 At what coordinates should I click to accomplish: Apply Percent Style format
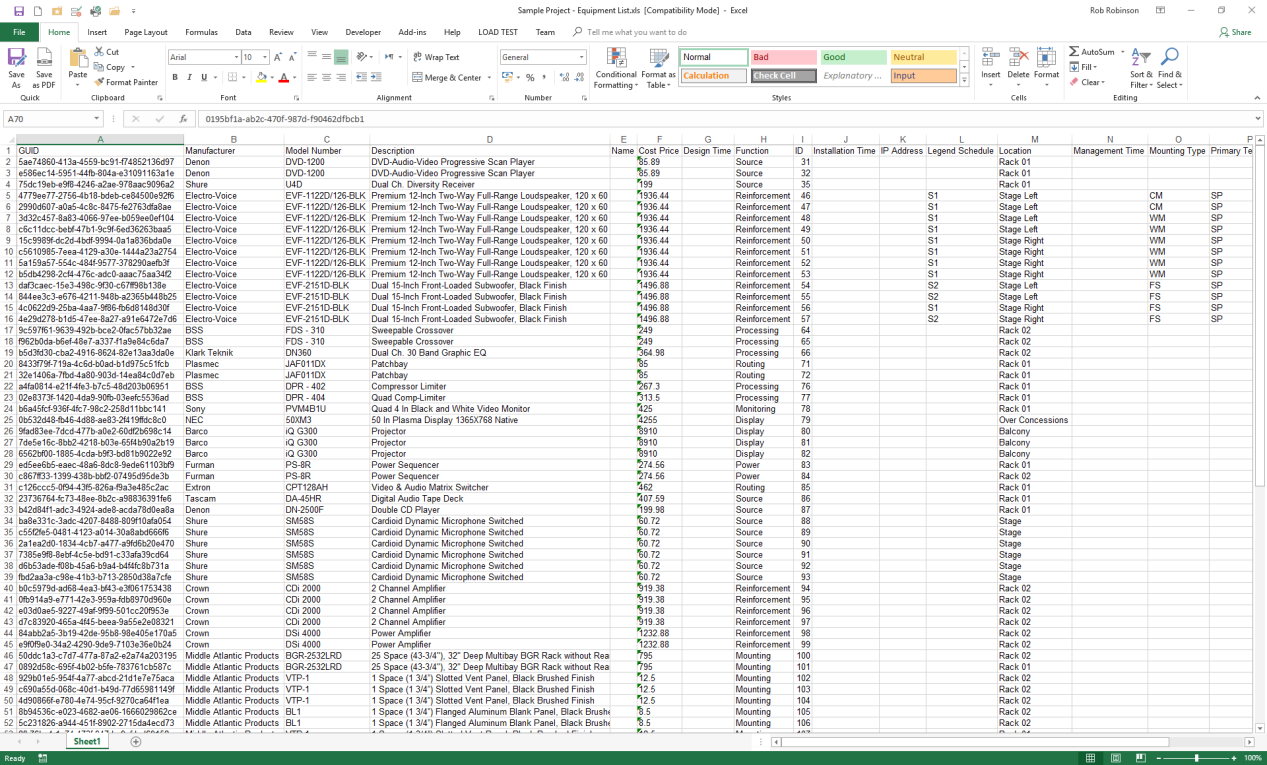[530, 77]
